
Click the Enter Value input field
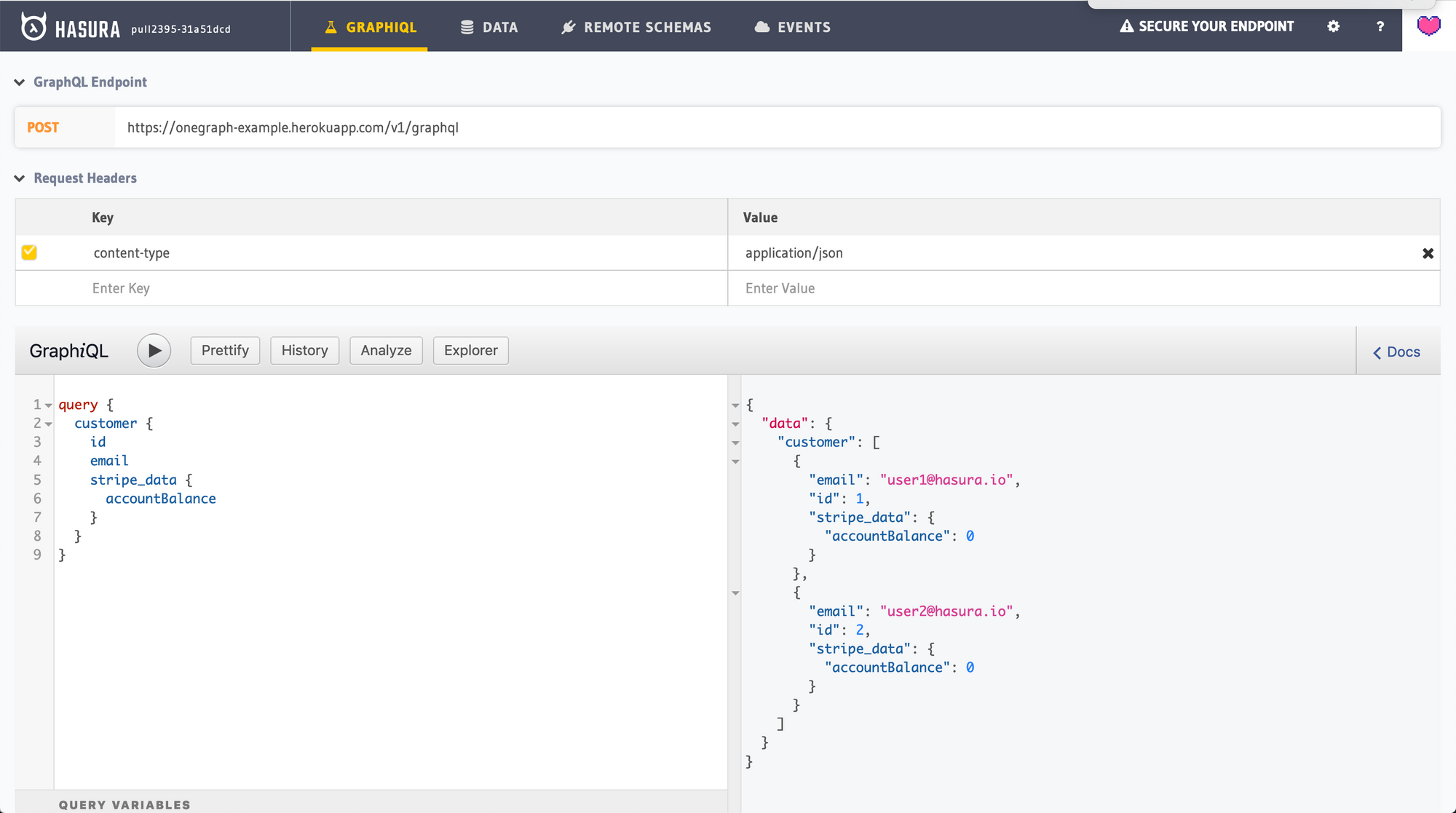1085,288
